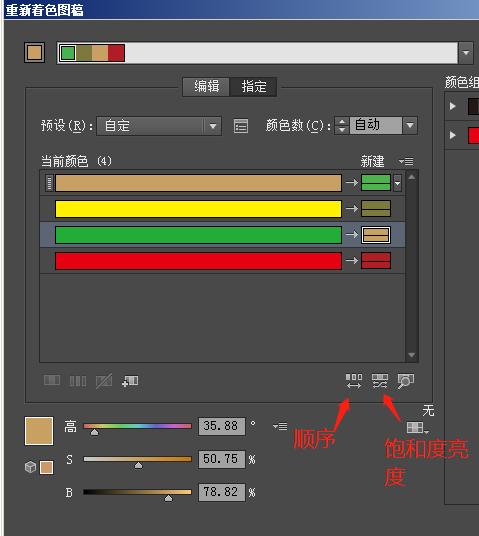Image resolution: width=479 pixels, height=536 pixels.
Task: Click the saturation S slider track
Action: coord(137,459)
